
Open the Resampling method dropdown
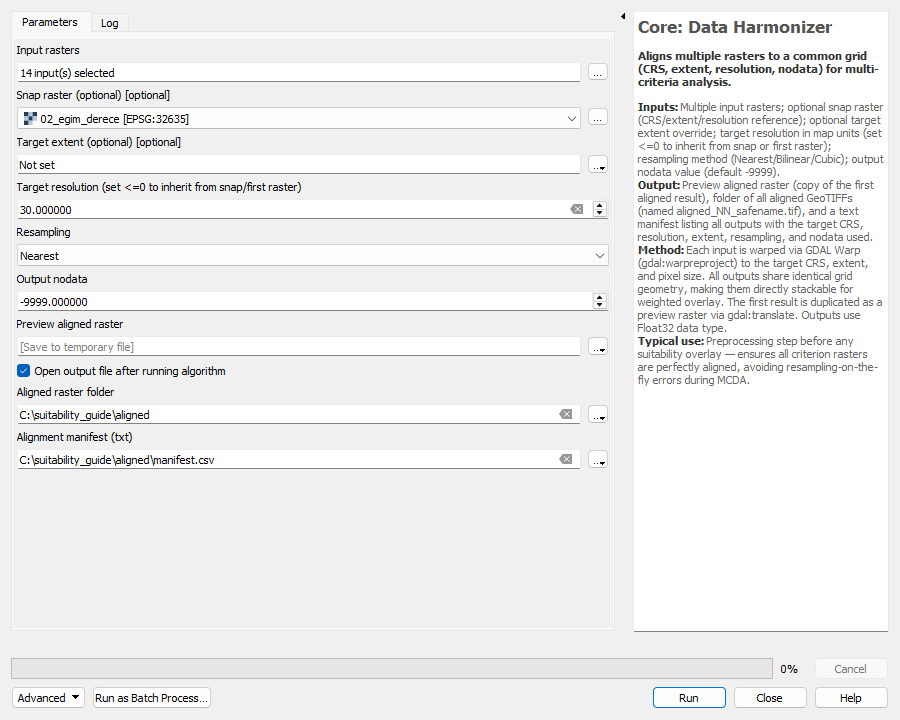(x=313, y=256)
